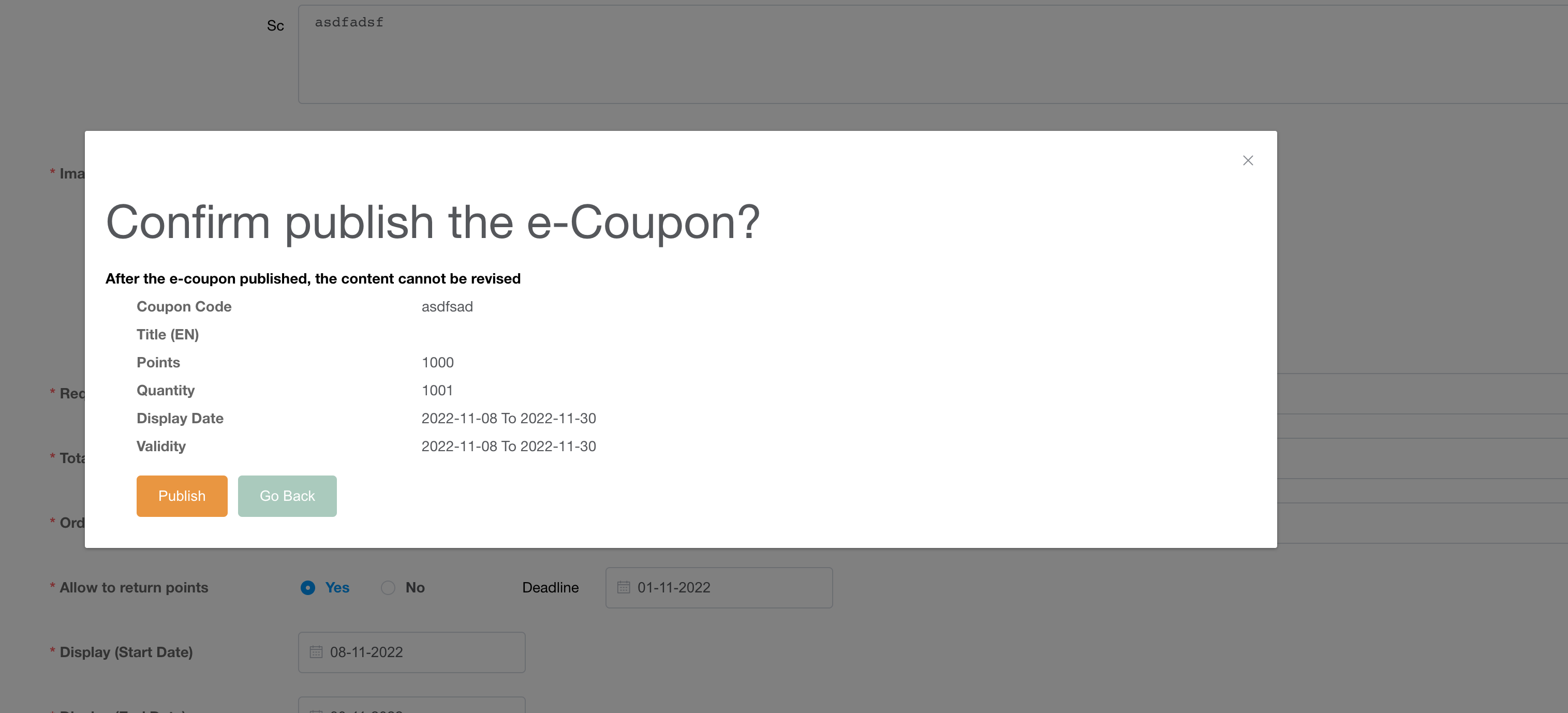Click calendar icon in Display Start Date
The height and width of the screenshot is (713, 1568).
316,652
